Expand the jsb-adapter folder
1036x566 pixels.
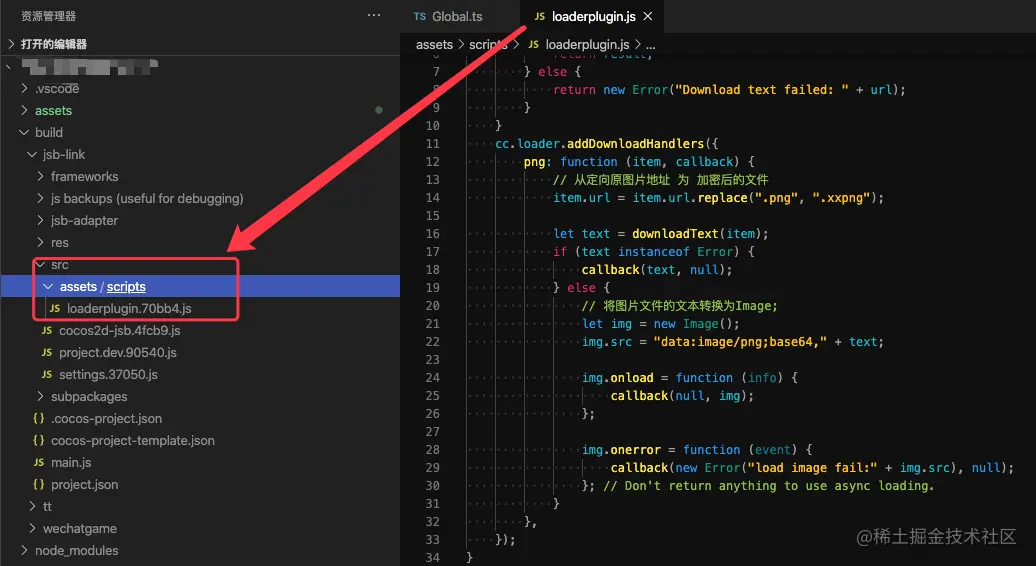(x=40, y=221)
